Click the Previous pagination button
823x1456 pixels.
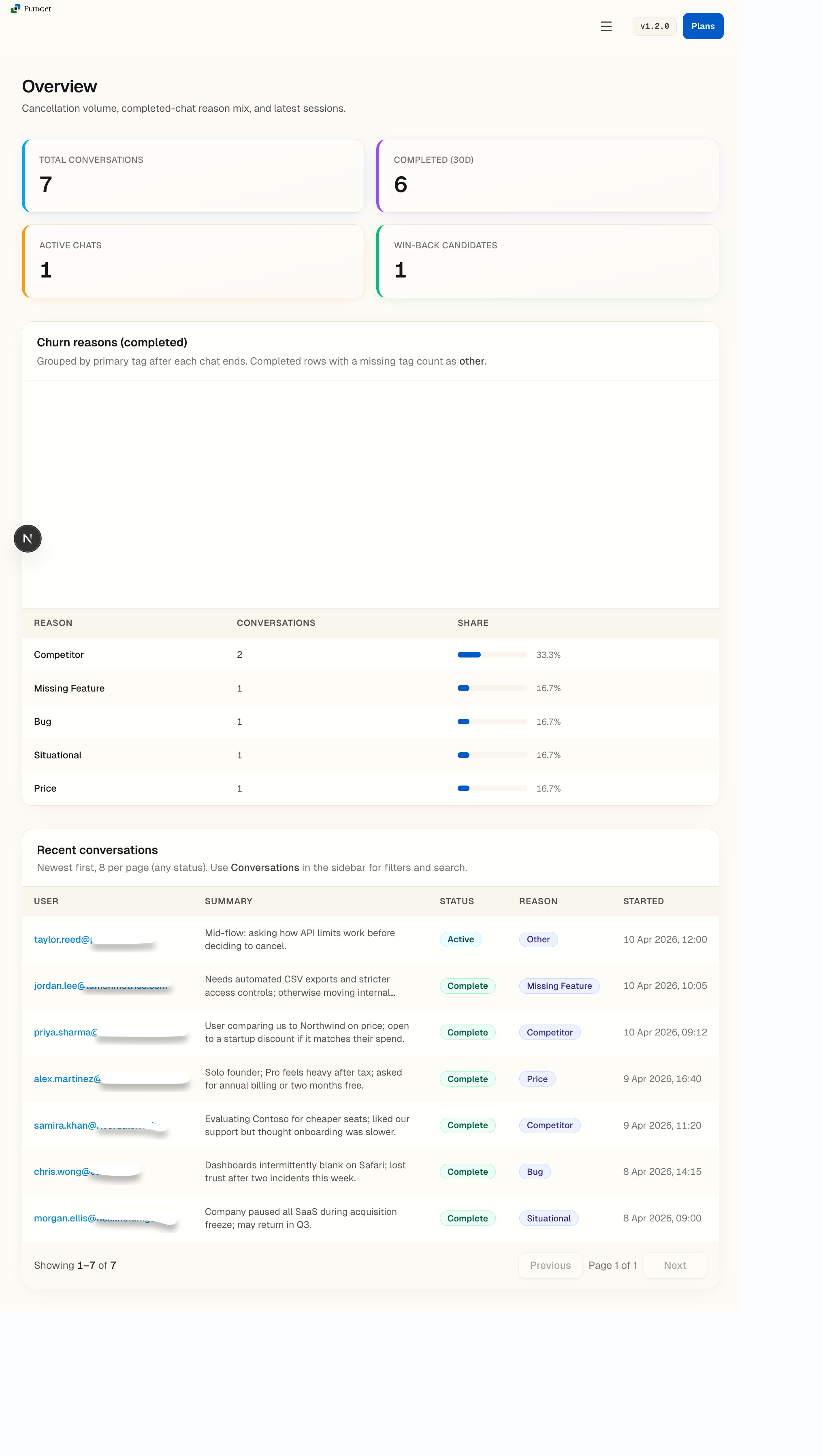[x=550, y=1265]
